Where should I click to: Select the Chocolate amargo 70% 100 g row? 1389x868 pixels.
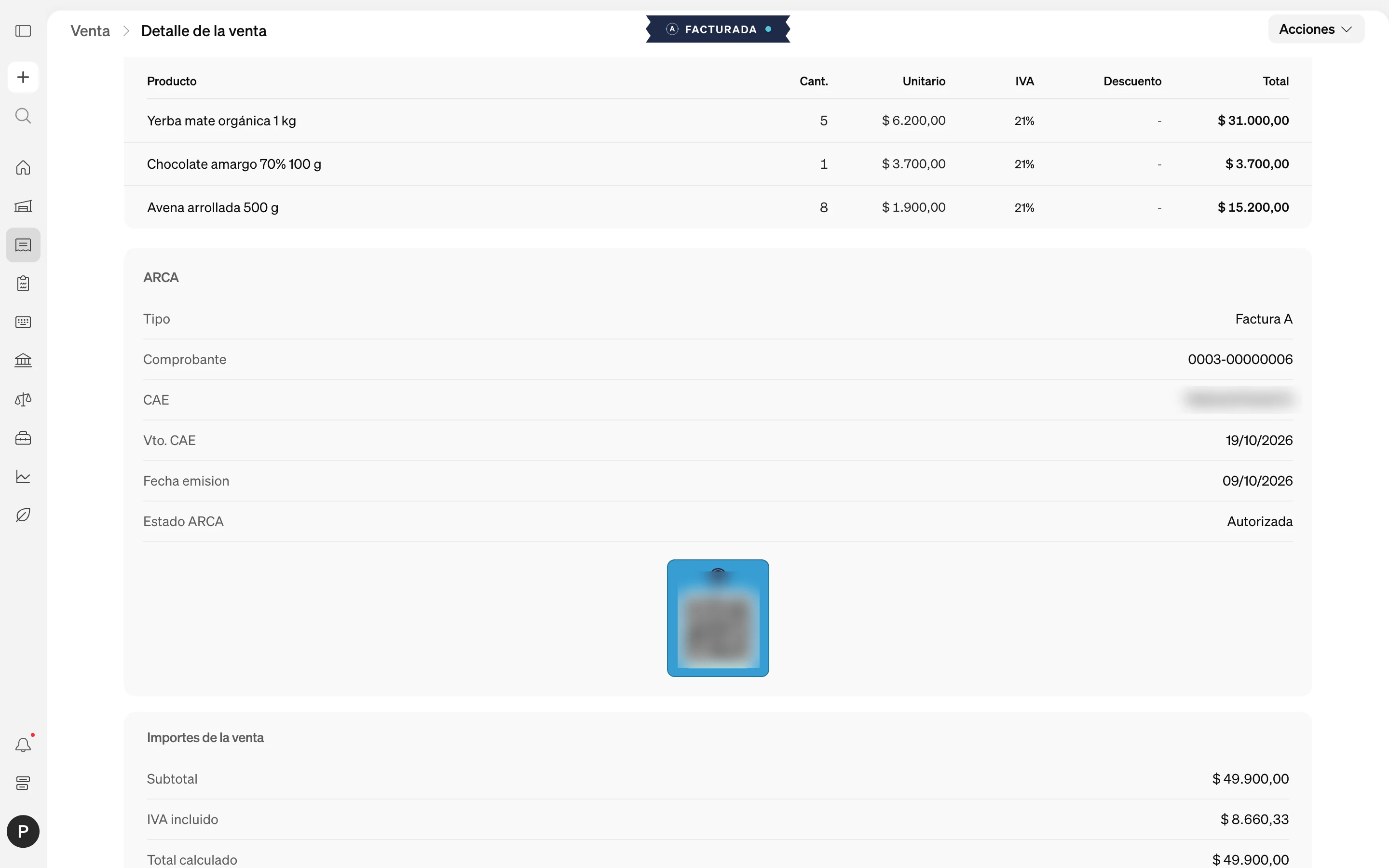tap(718, 164)
